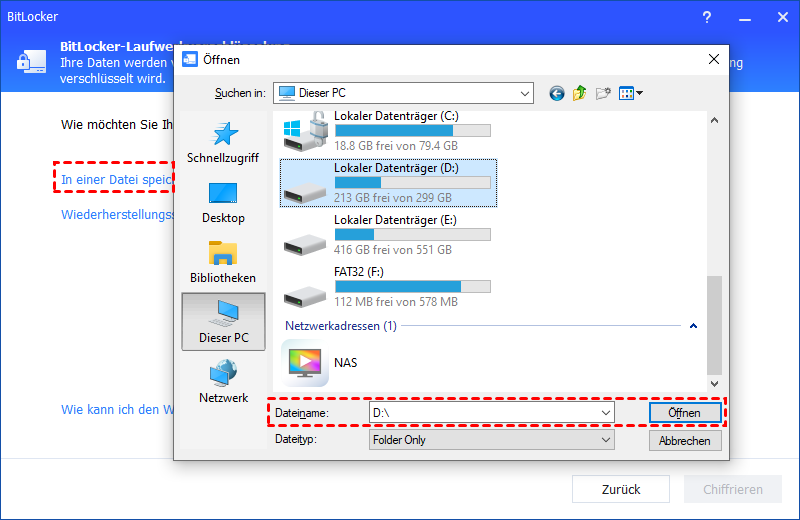Select the NAS network location
This screenshot has height=520, width=800.
[x=320, y=363]
